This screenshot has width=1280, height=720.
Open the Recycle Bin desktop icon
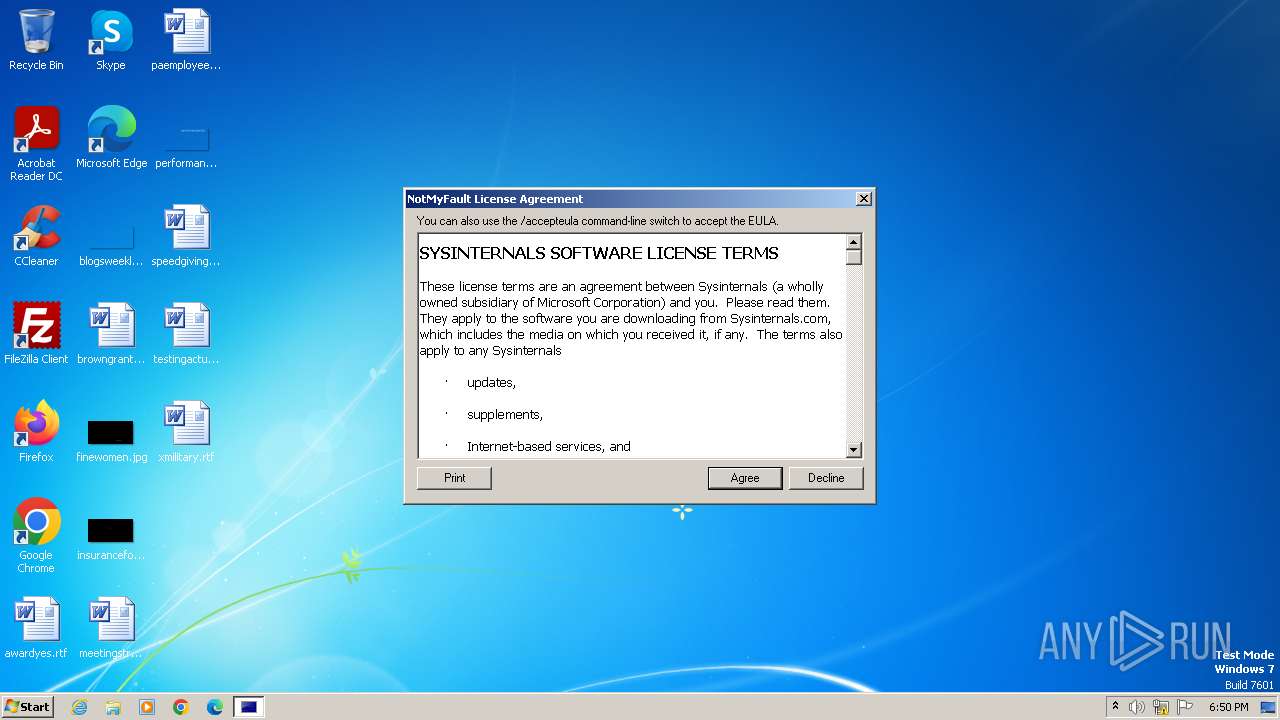[36, 40]
